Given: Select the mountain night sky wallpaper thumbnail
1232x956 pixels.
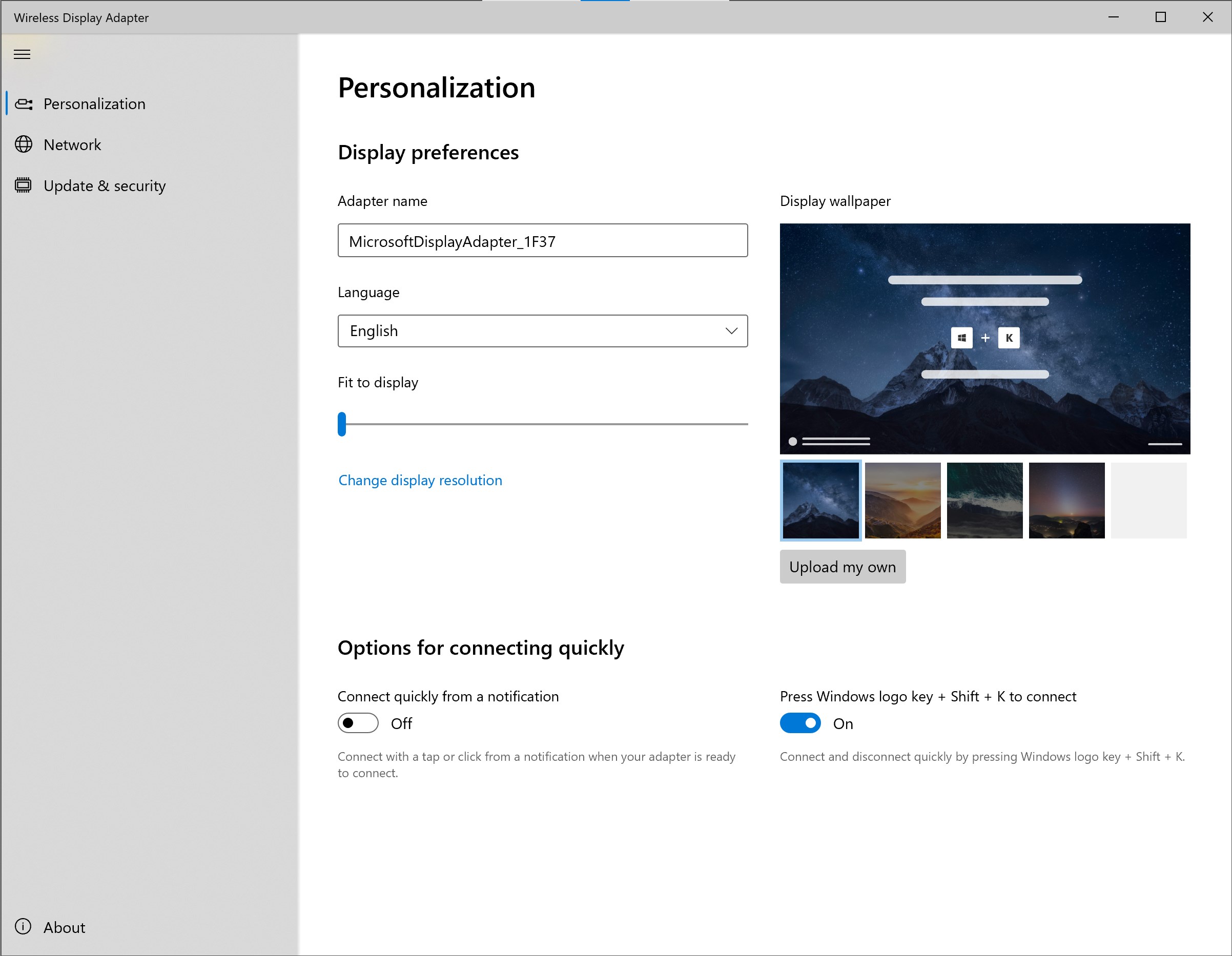Looking at the screenshot, I should (x=820, y=498).
